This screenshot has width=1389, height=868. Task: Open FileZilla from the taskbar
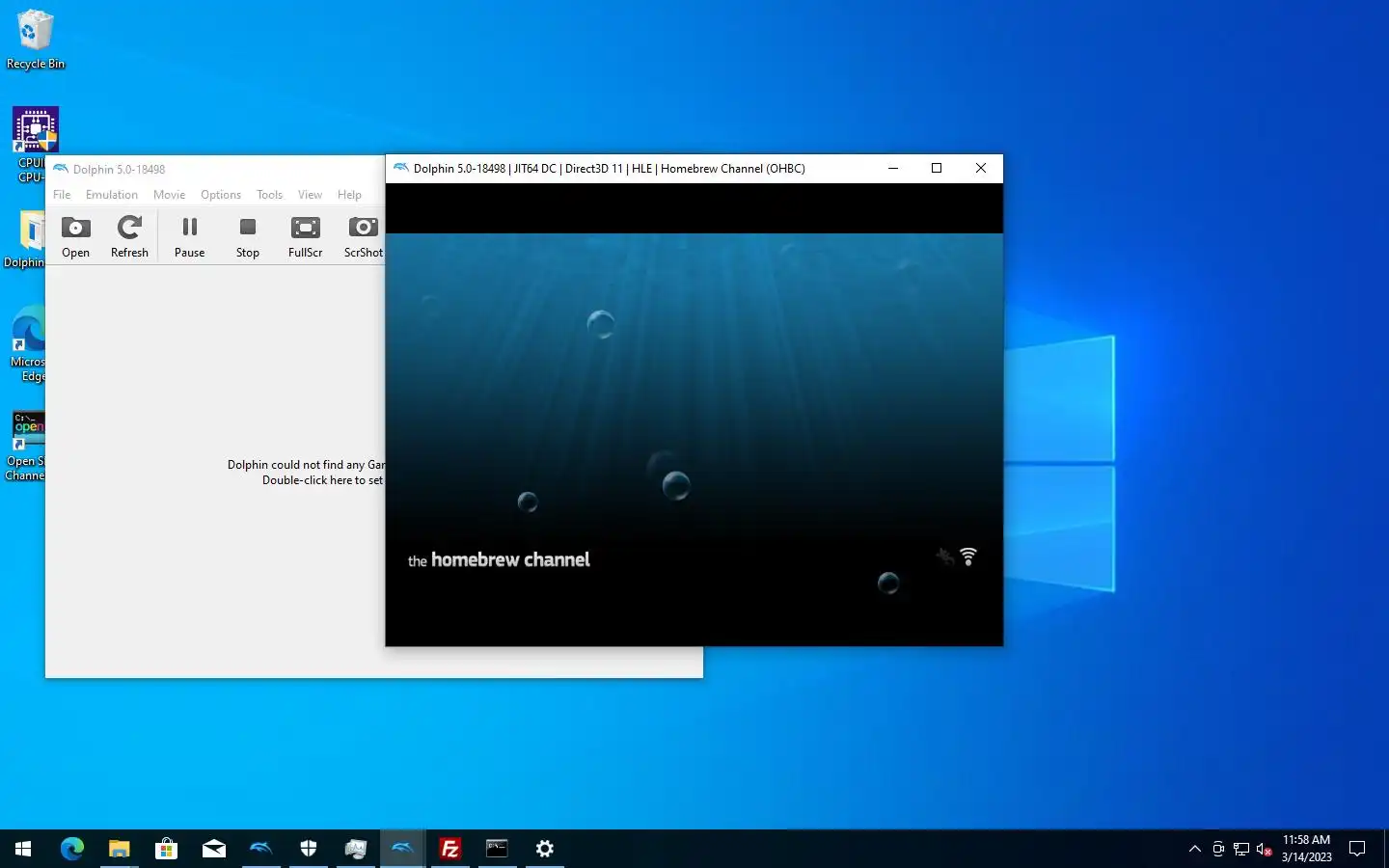(x=449, y=849)
